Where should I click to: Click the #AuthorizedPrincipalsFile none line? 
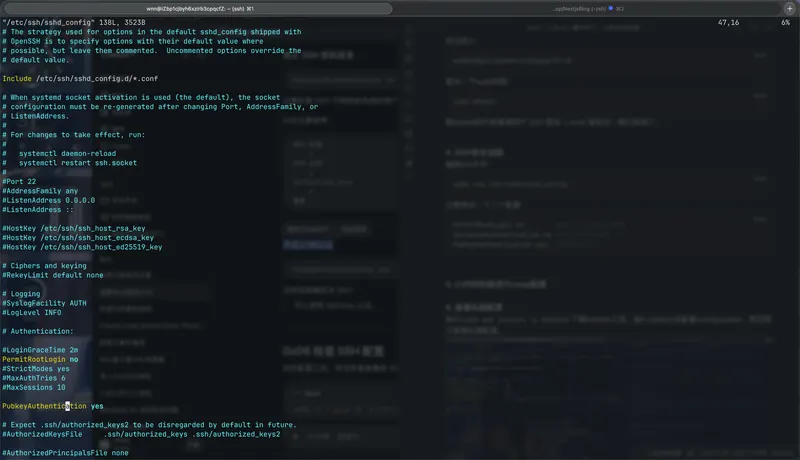pyautogui.click(x=65, y=453)
